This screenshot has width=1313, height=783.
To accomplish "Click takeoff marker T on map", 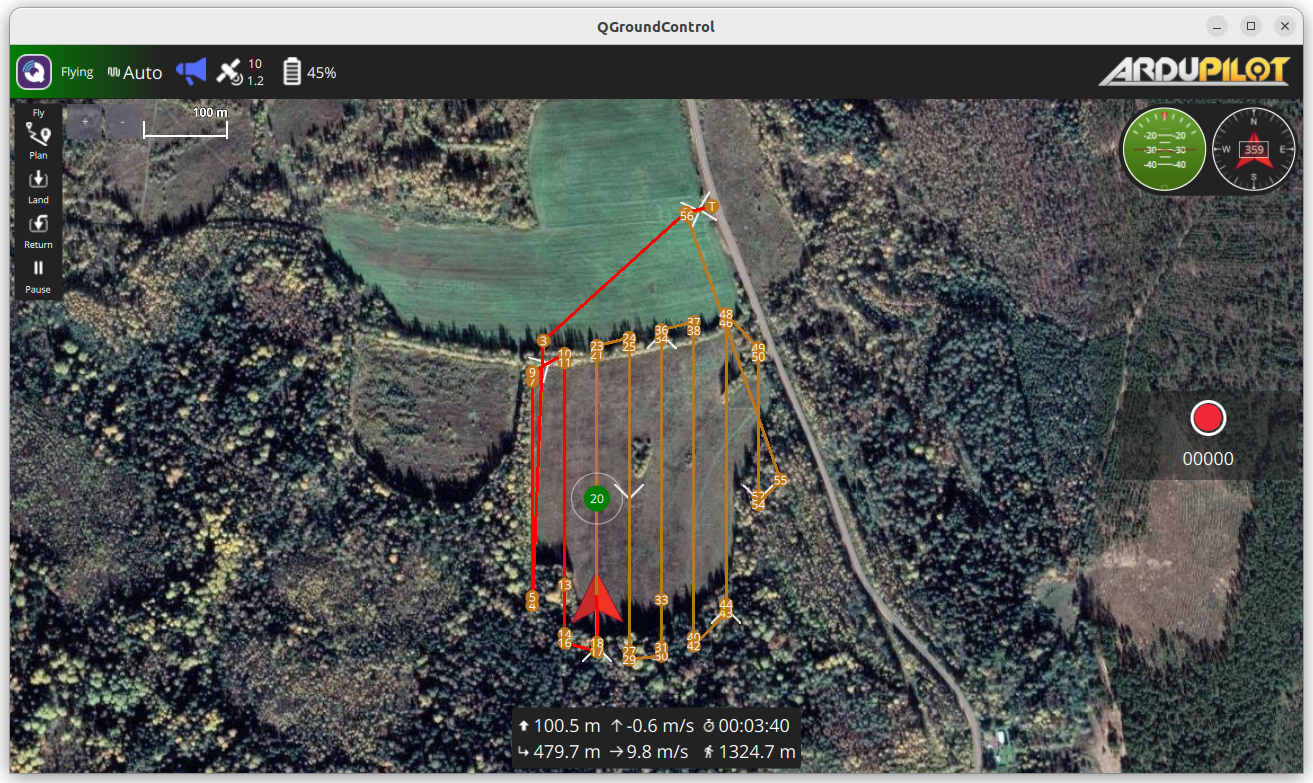I will [711, 207].
